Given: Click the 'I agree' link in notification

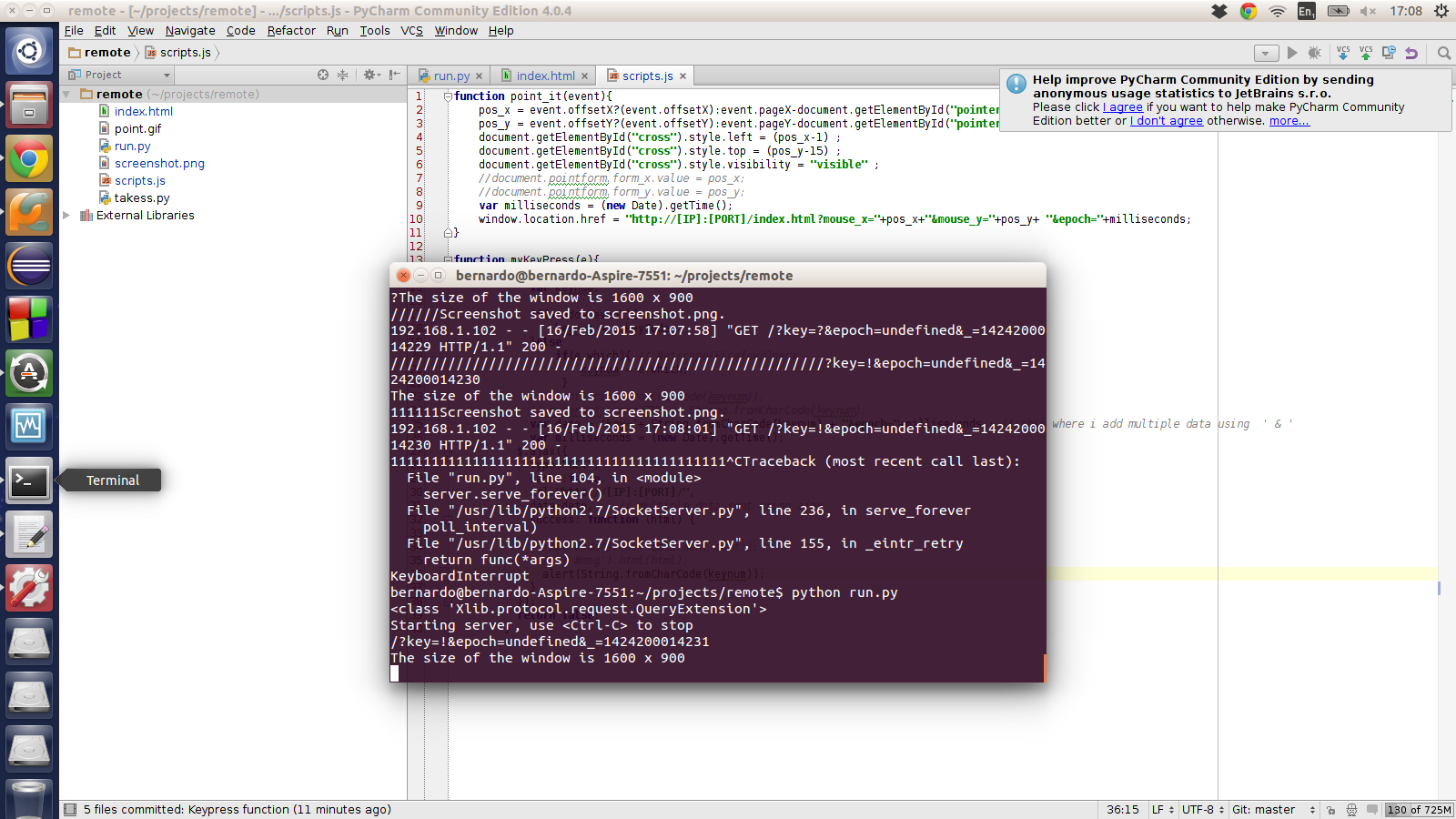Looking at the screenshot, I should (x=1123, y=106).
